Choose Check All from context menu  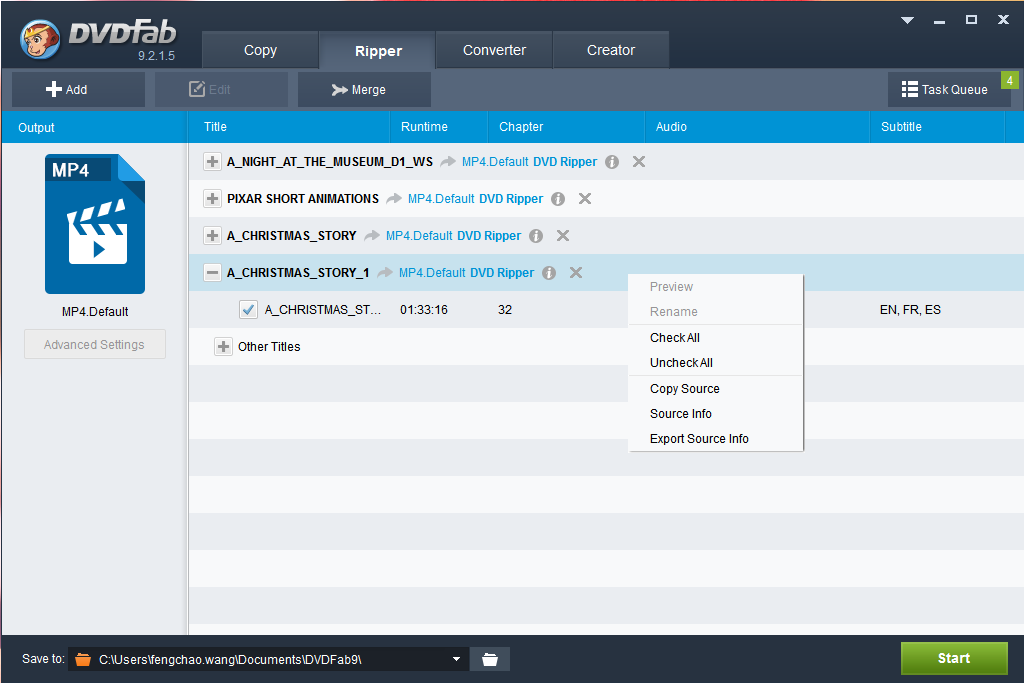tap(675, 338)
